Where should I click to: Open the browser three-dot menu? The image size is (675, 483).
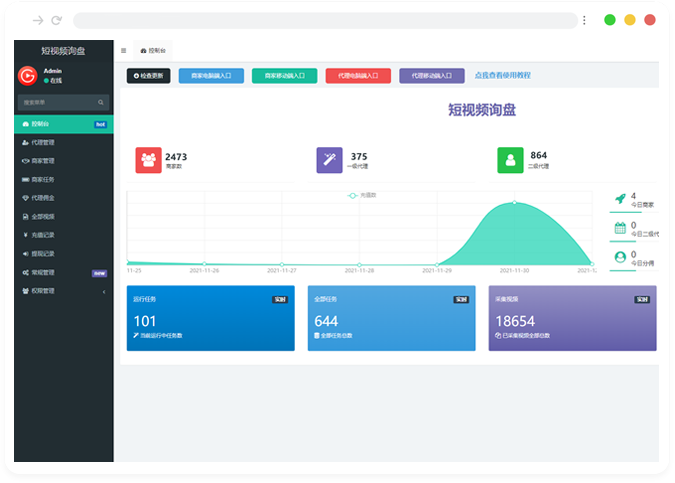click(x=585, y=20)
